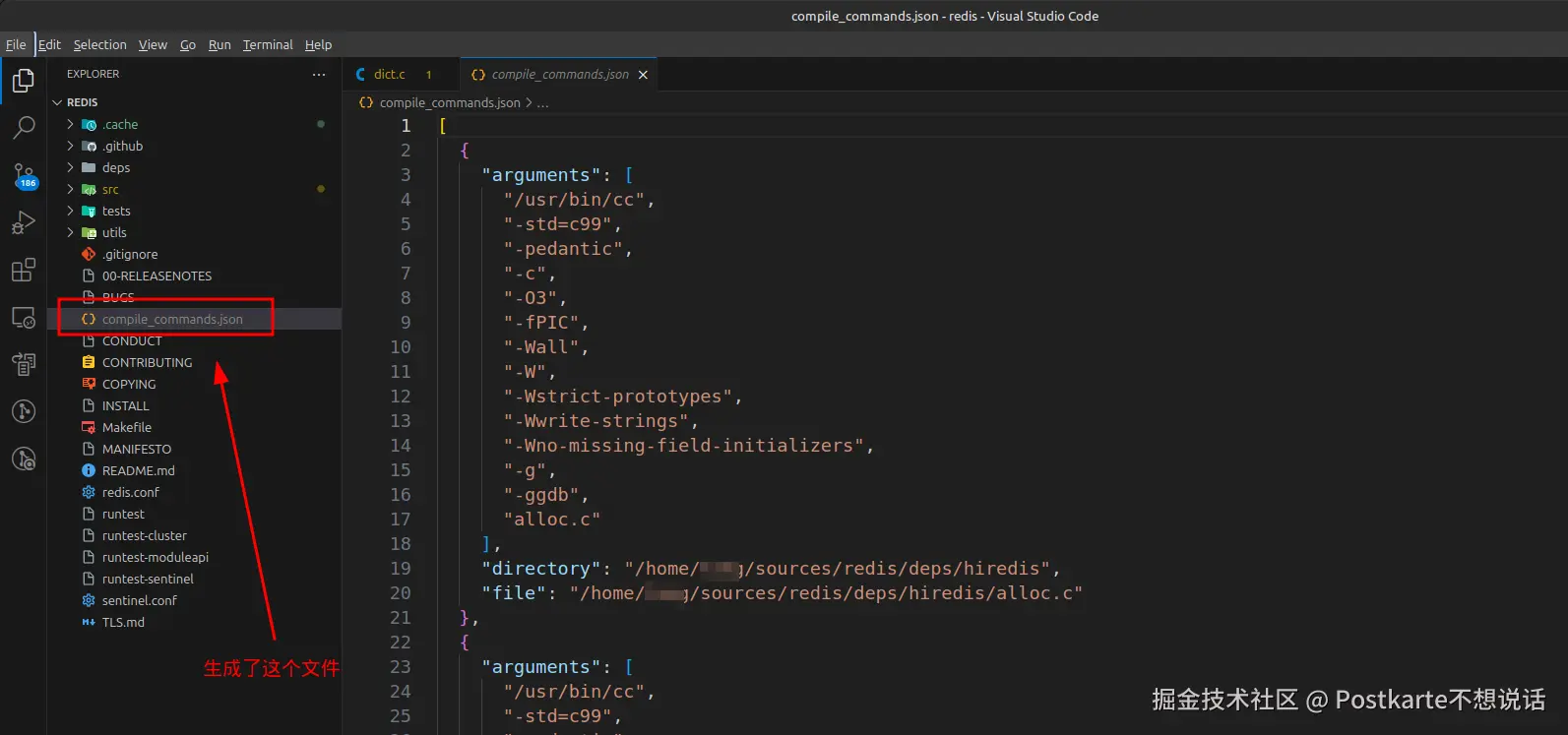
Task: Switch to the dict.c editor tab
Action: click(400, 75)
